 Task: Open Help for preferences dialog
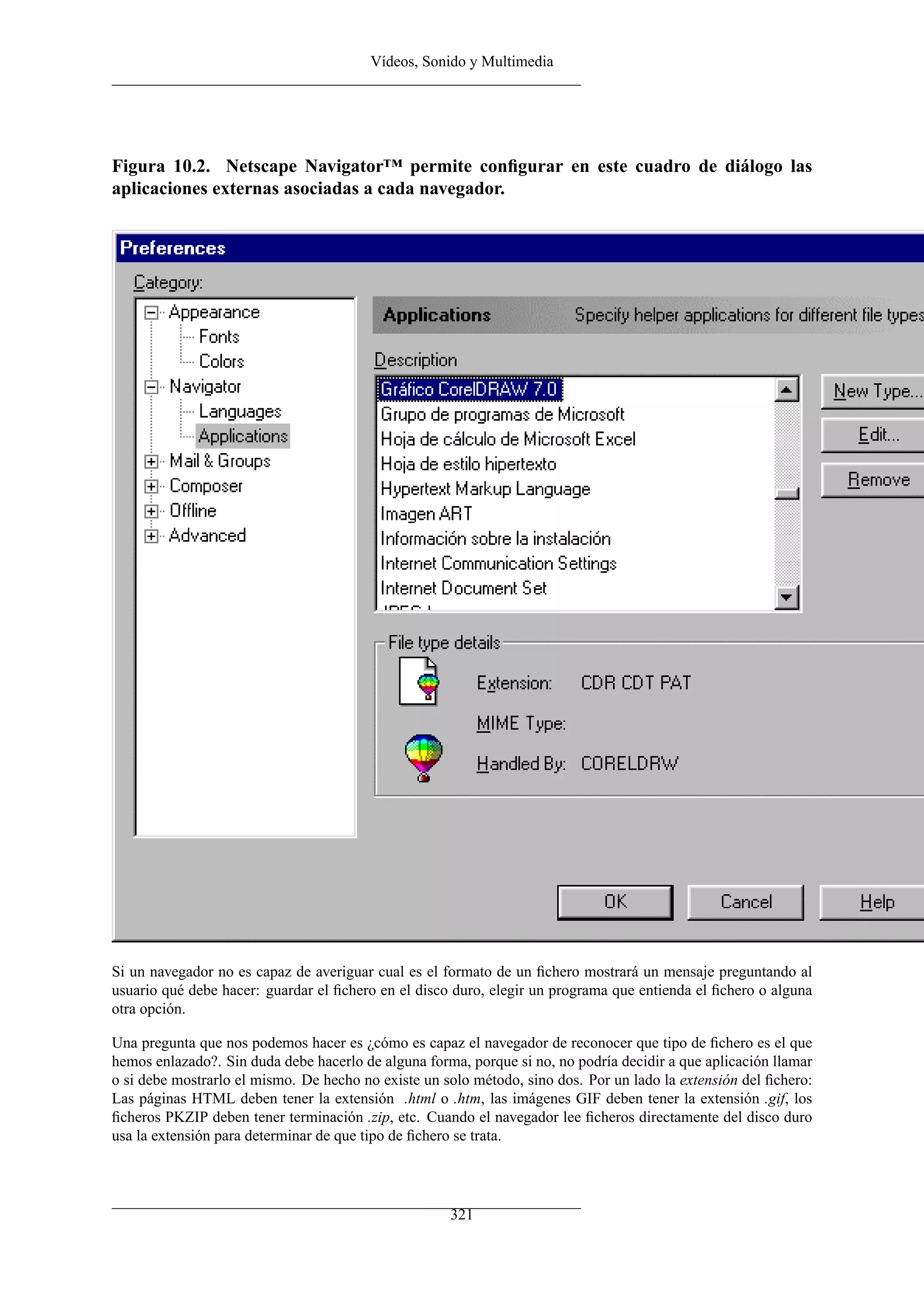click(x=872, y=902)
